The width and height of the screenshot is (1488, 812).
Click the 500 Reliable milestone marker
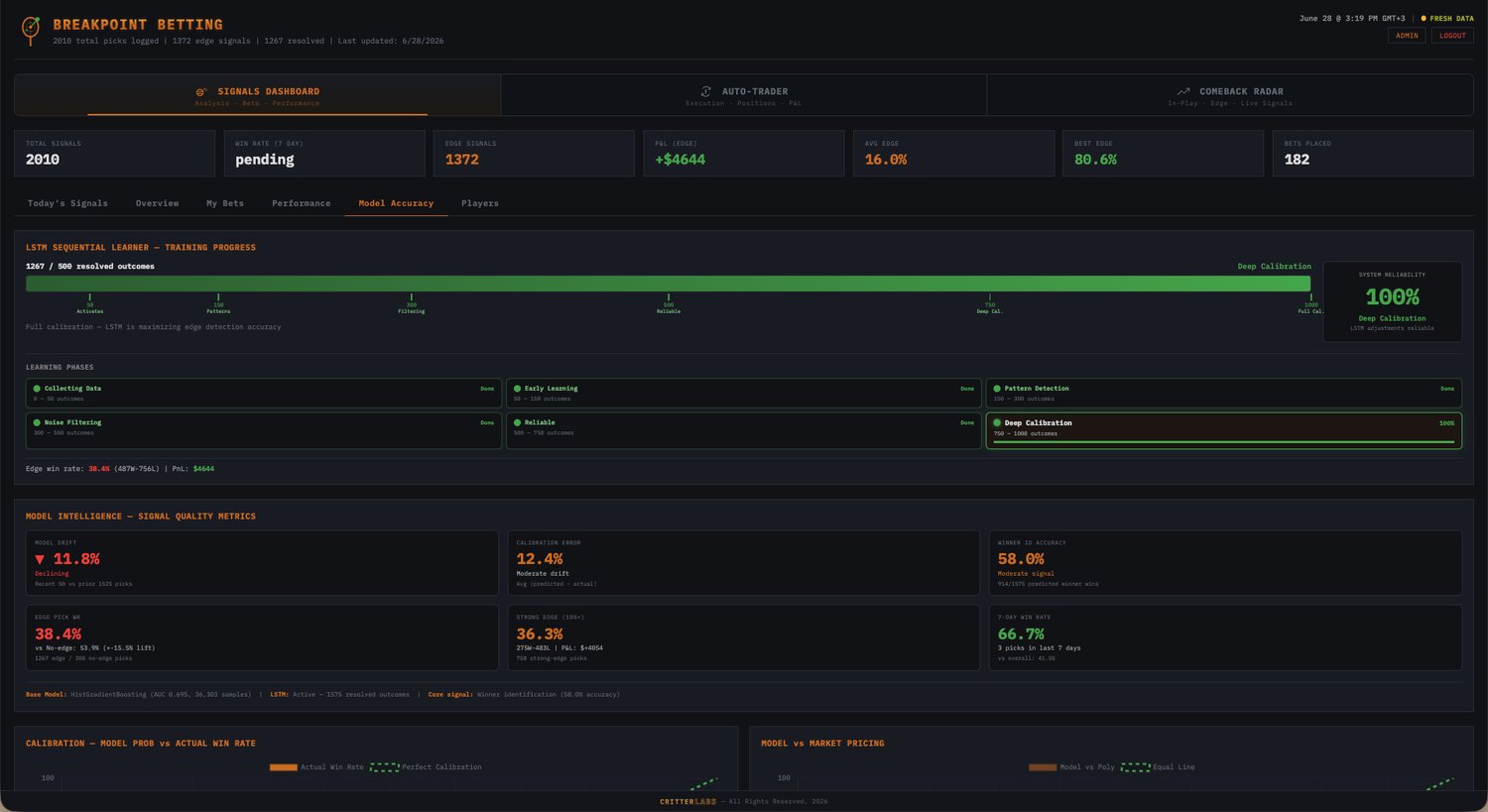668,303
